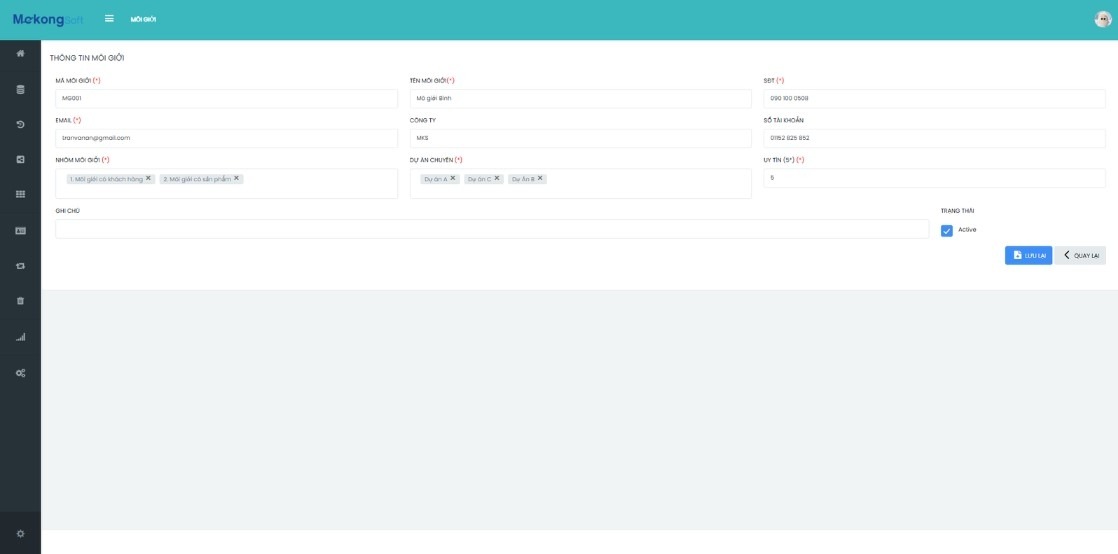
Task: Toggle the hamburger menu in header
Action: pyautogui.click(x=109, y=19)
